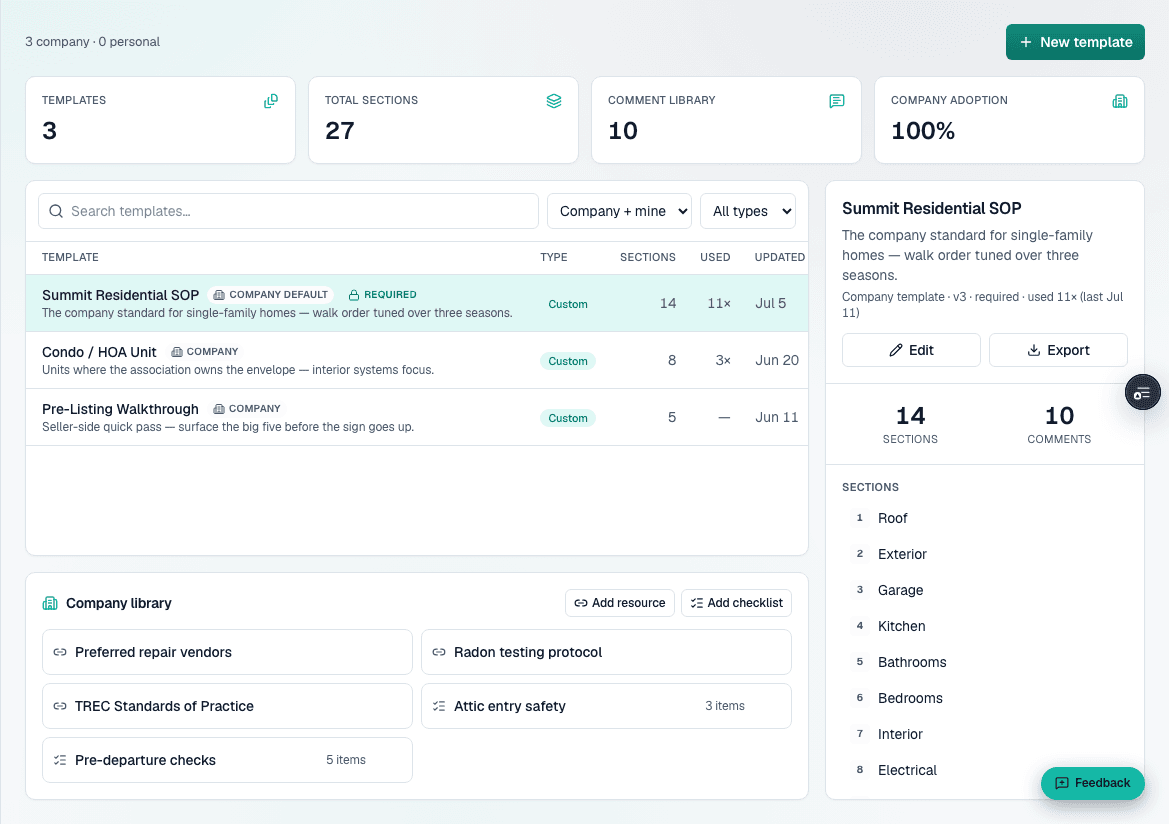Click the SECTIONS column header
This screenshot has height=824, width=1169.
tap(647, 257)
